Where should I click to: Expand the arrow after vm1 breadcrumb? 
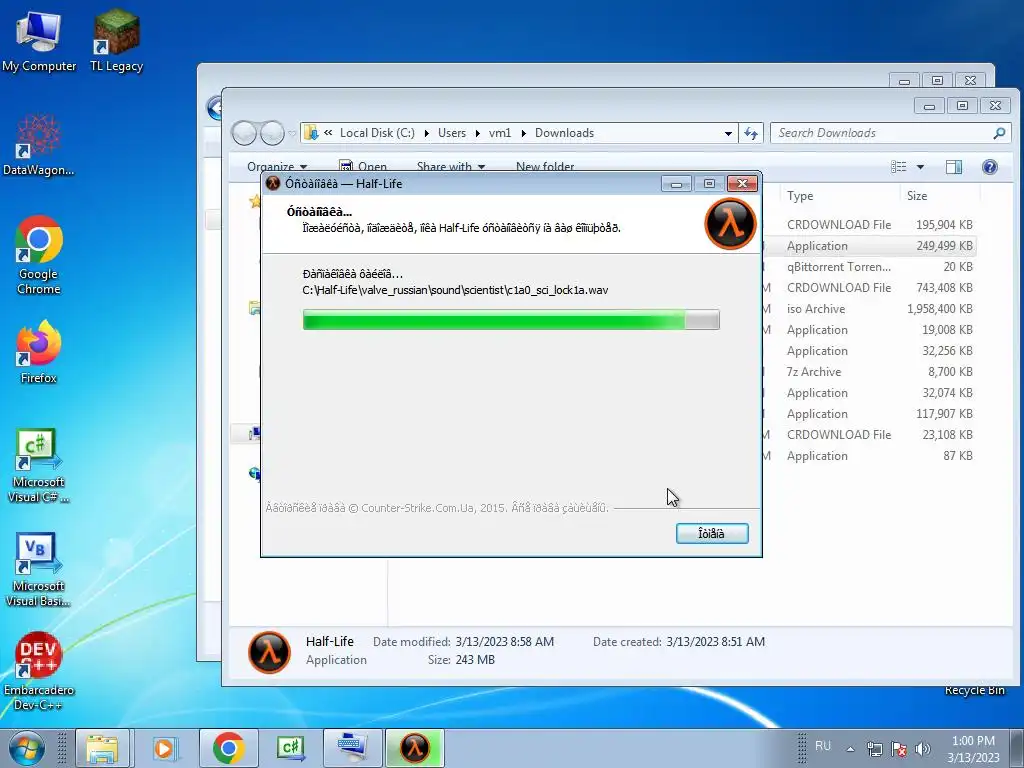pyautogui.click(x=523, y=133)
